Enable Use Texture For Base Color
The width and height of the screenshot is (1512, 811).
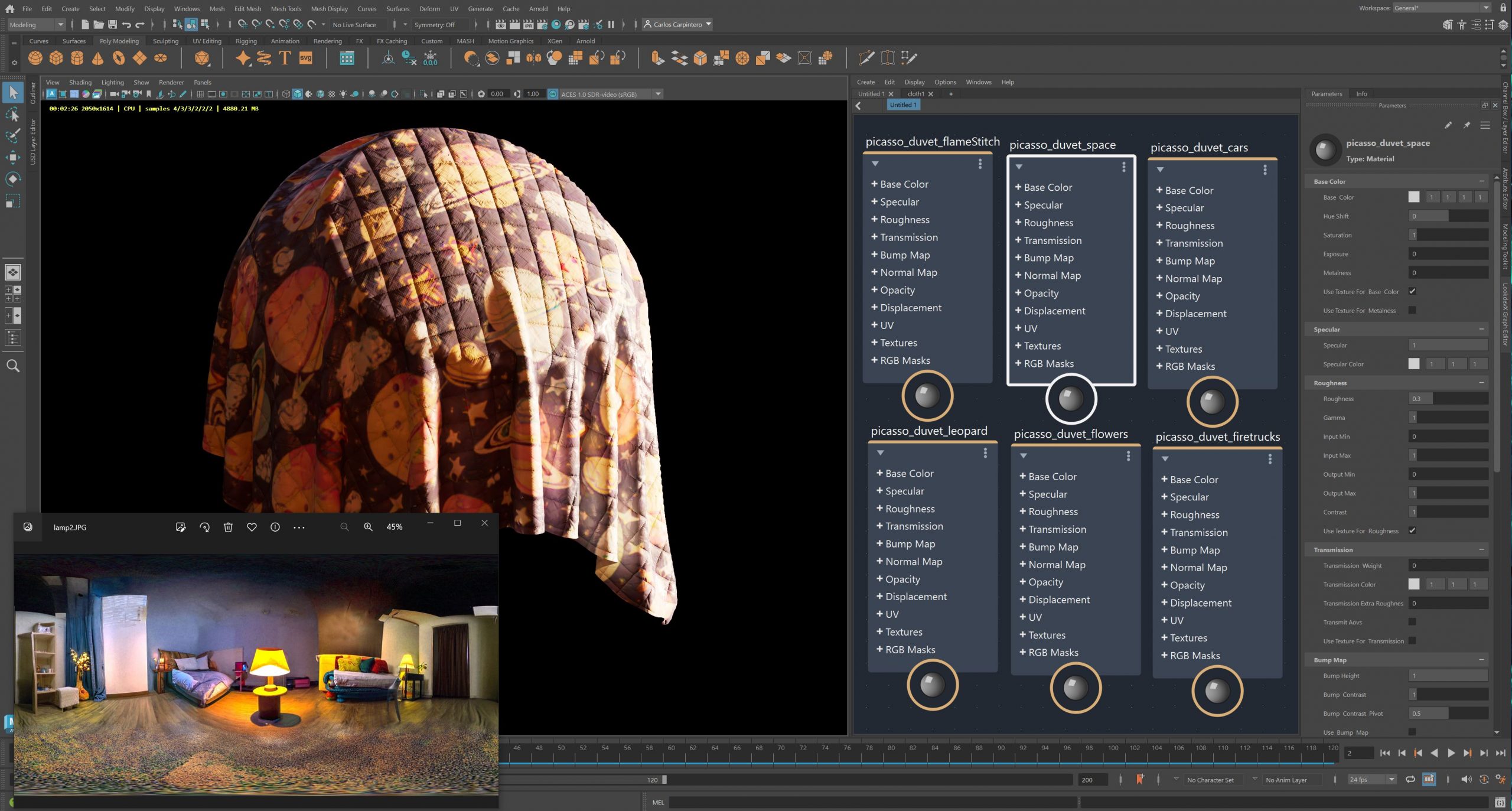coord(1413,291)
